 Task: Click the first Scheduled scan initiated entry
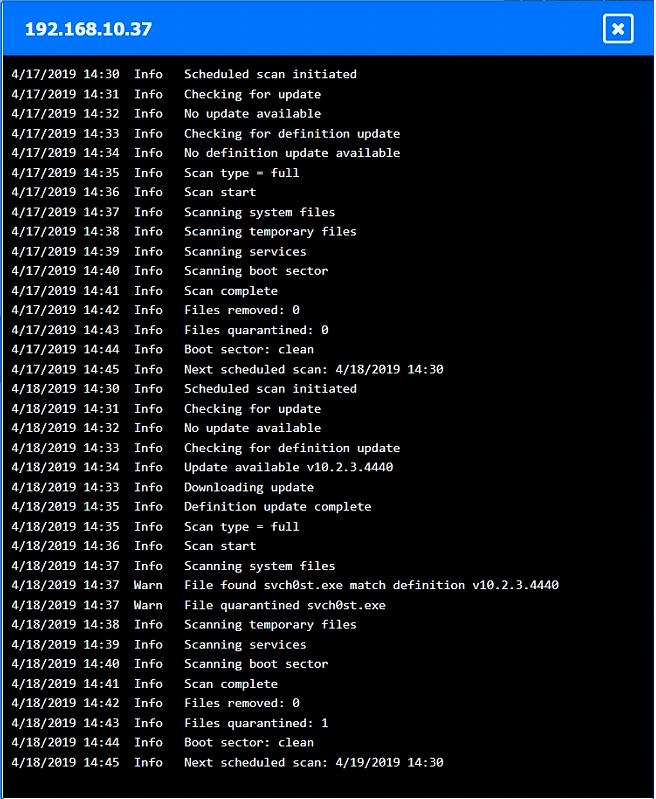184,74
